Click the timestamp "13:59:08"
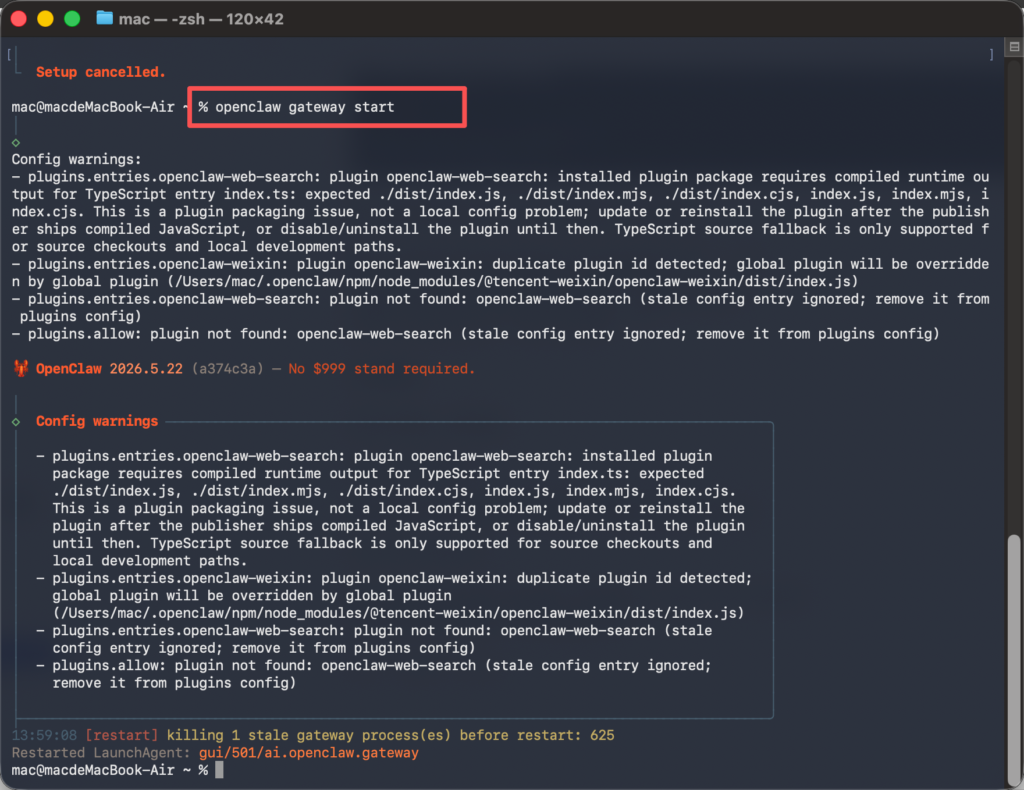This screenshot has width=1024, height=790. point(44,735)
